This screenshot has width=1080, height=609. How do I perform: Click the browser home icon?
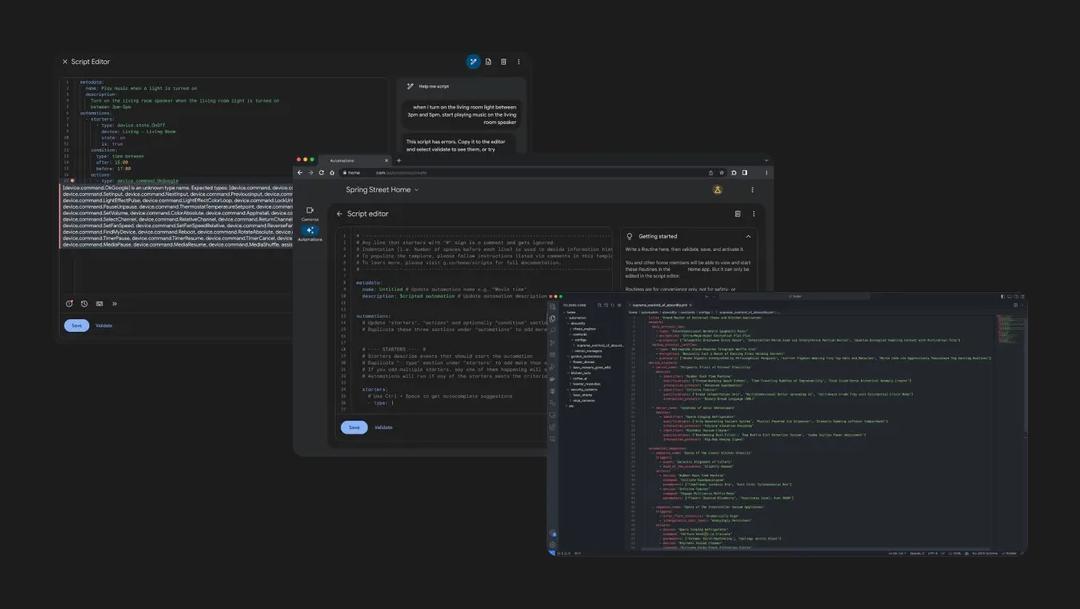[x=331, y=172]
